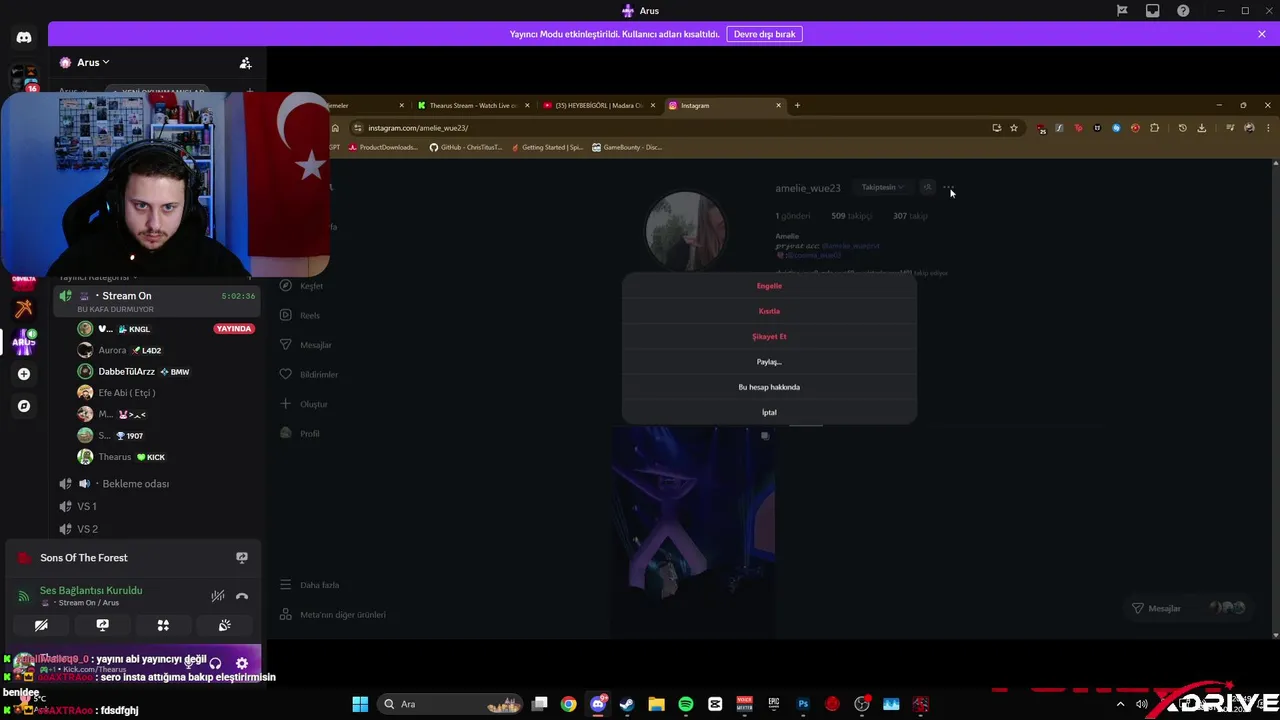Open Steam from the taskbar
1280x720 pixels.
[627, 704]
